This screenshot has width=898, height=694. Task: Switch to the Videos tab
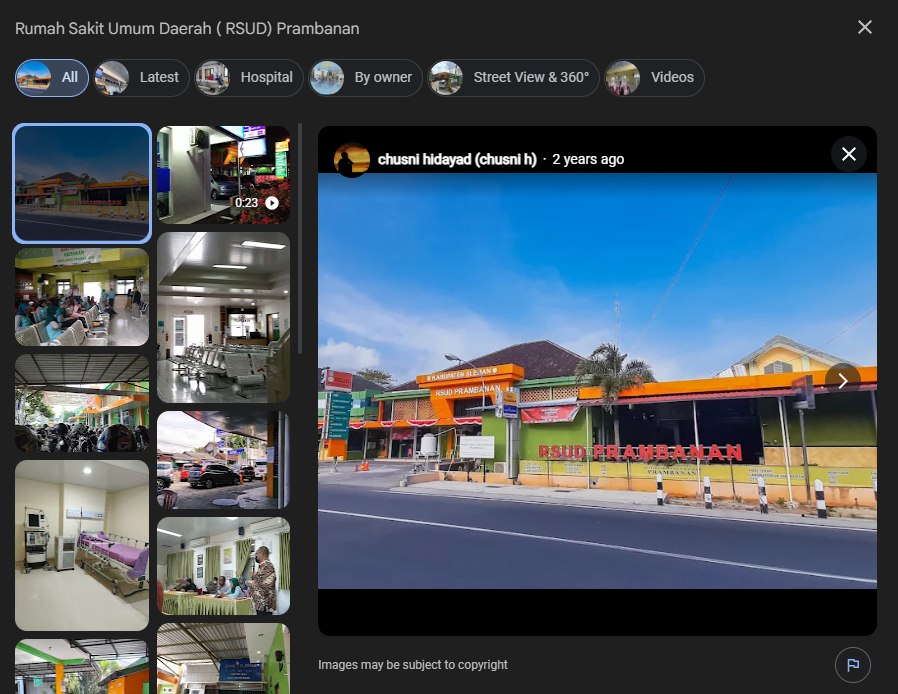[654, 78]
